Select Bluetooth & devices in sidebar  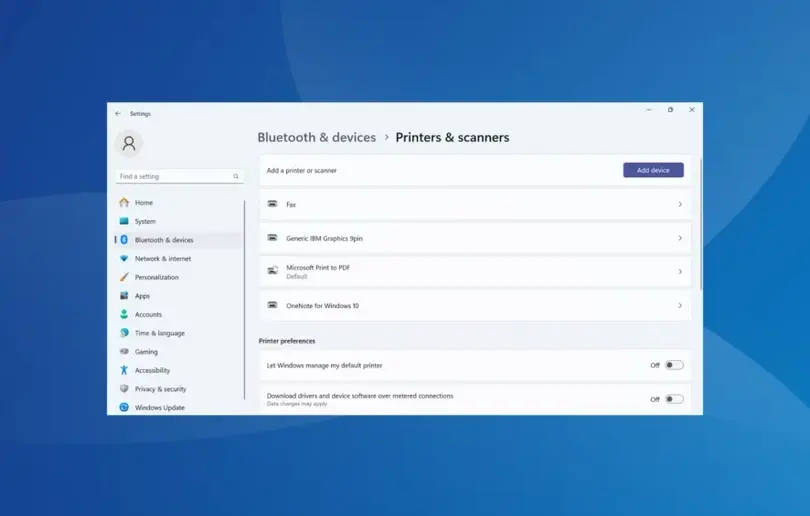[179, 240]
